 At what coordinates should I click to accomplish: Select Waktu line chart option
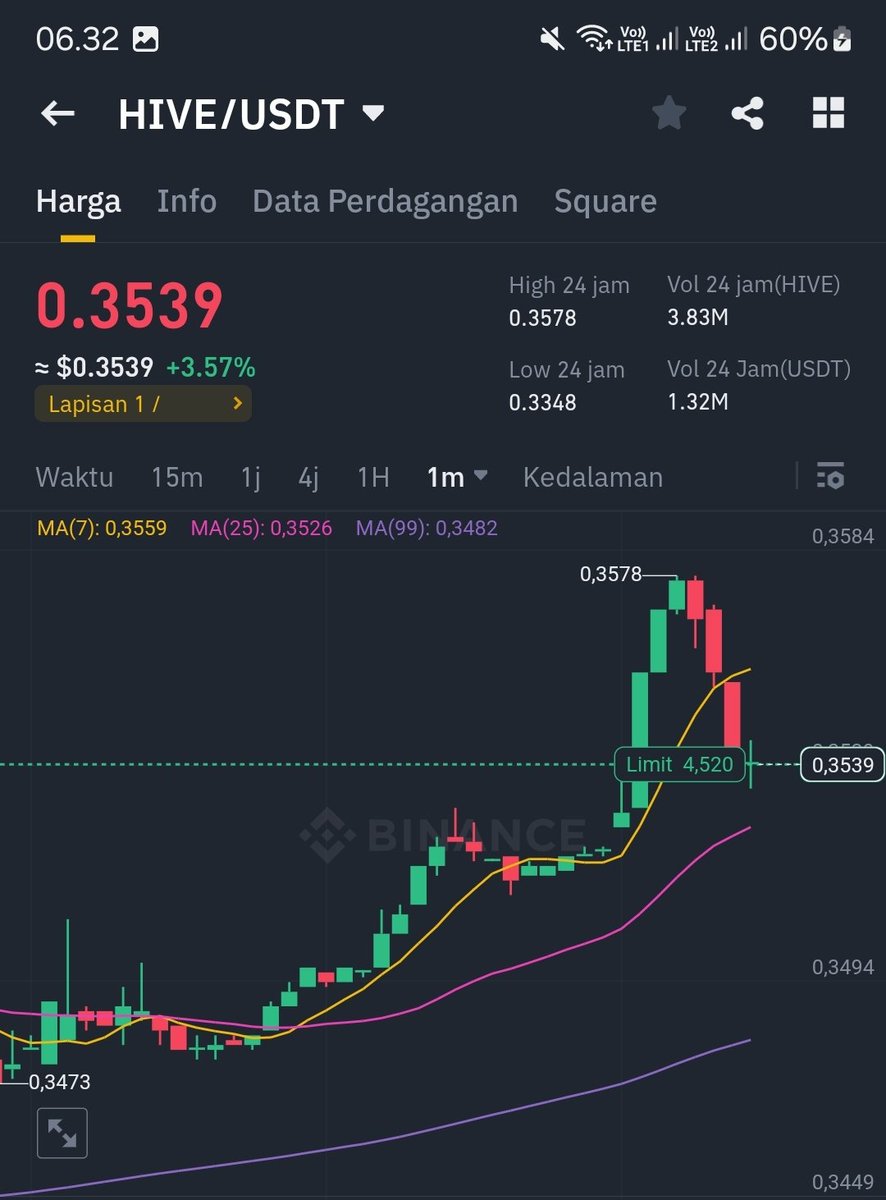(74, 477)
